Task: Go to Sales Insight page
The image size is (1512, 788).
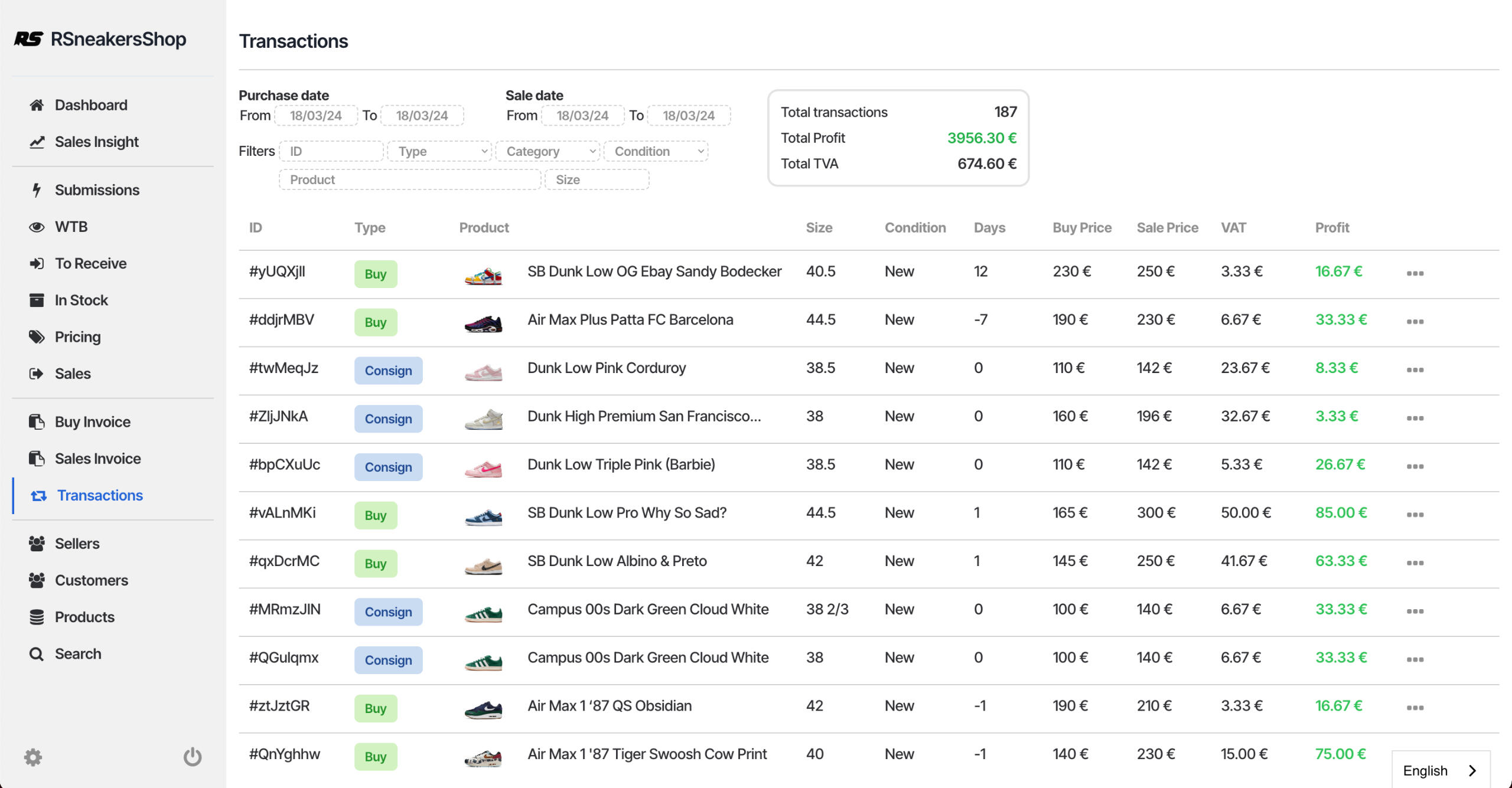Action: (96, 142)
